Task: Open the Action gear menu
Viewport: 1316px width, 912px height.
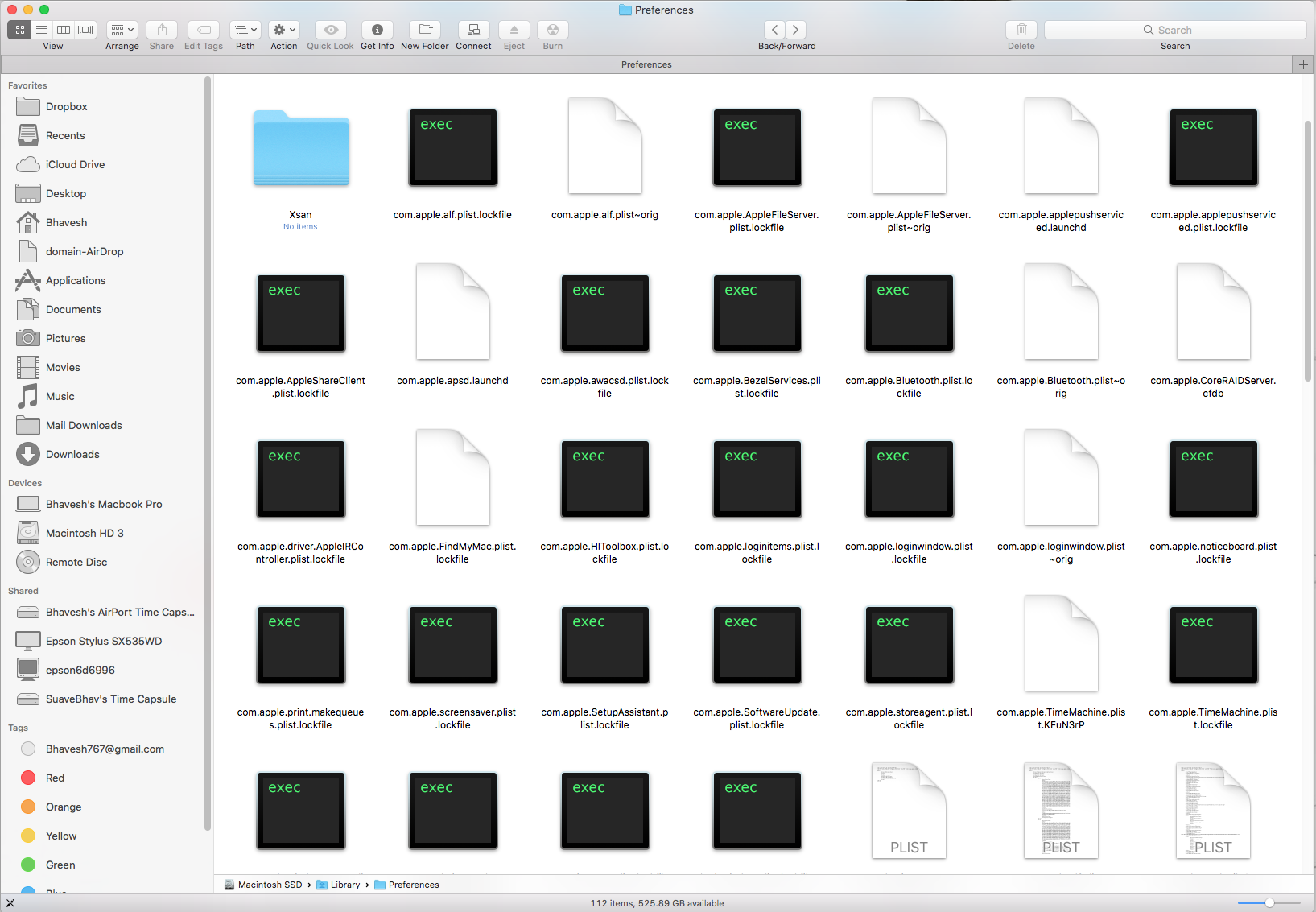Action: (x=284, y=30)
